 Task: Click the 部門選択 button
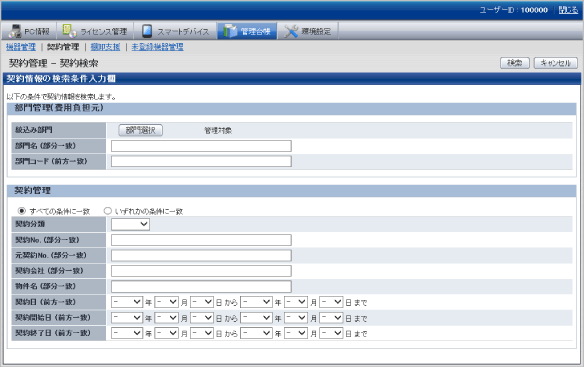(x=140, y=130)
